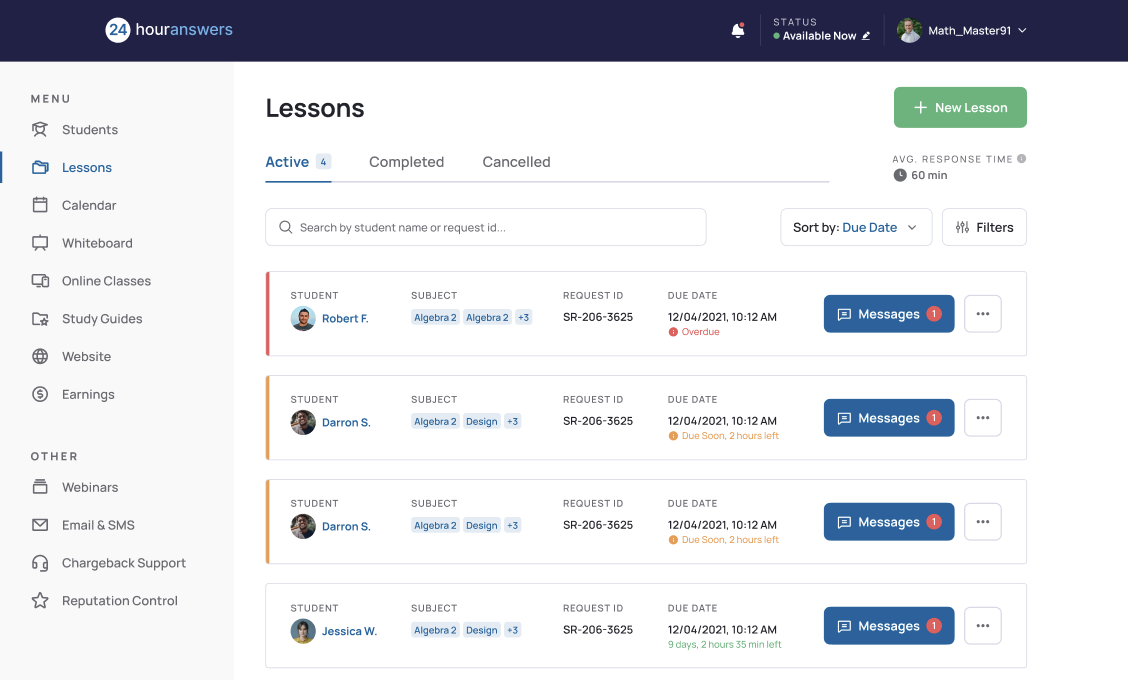Click the clock icon beside 60 min
1128x680 pixels.
click(900, 175)
